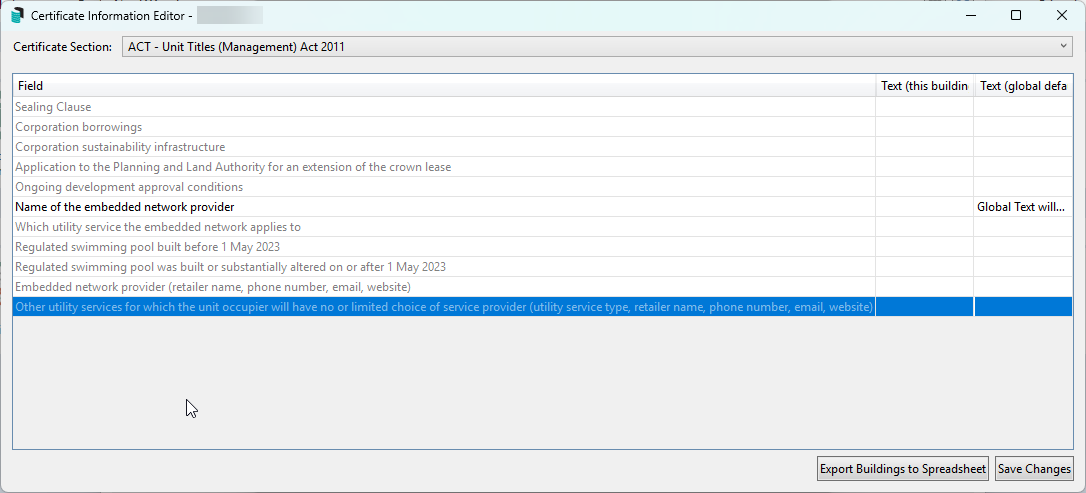
Task: Click the Text (global default) column header
Action: tap(1024, 86)
